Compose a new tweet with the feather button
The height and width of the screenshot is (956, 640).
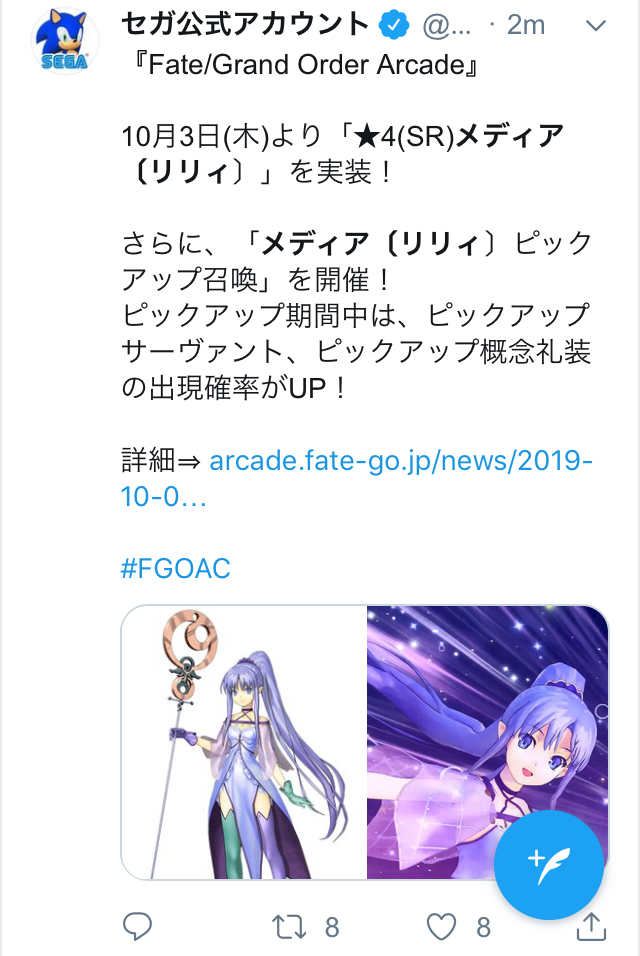[549, 865]
